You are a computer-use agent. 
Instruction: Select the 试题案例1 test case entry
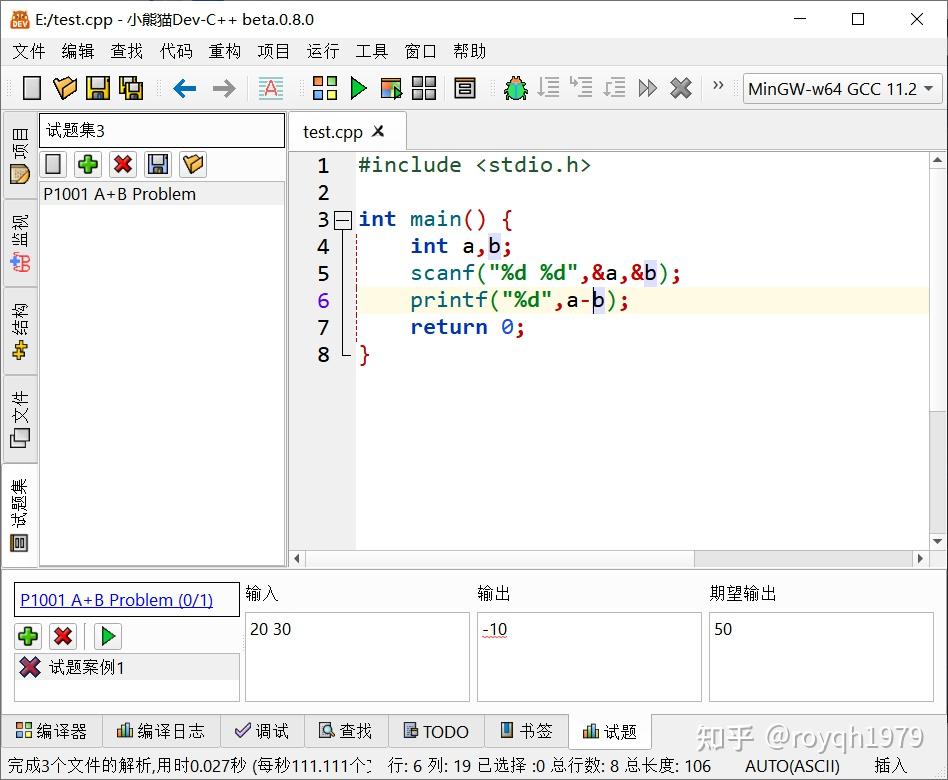[x=86, y=667]
